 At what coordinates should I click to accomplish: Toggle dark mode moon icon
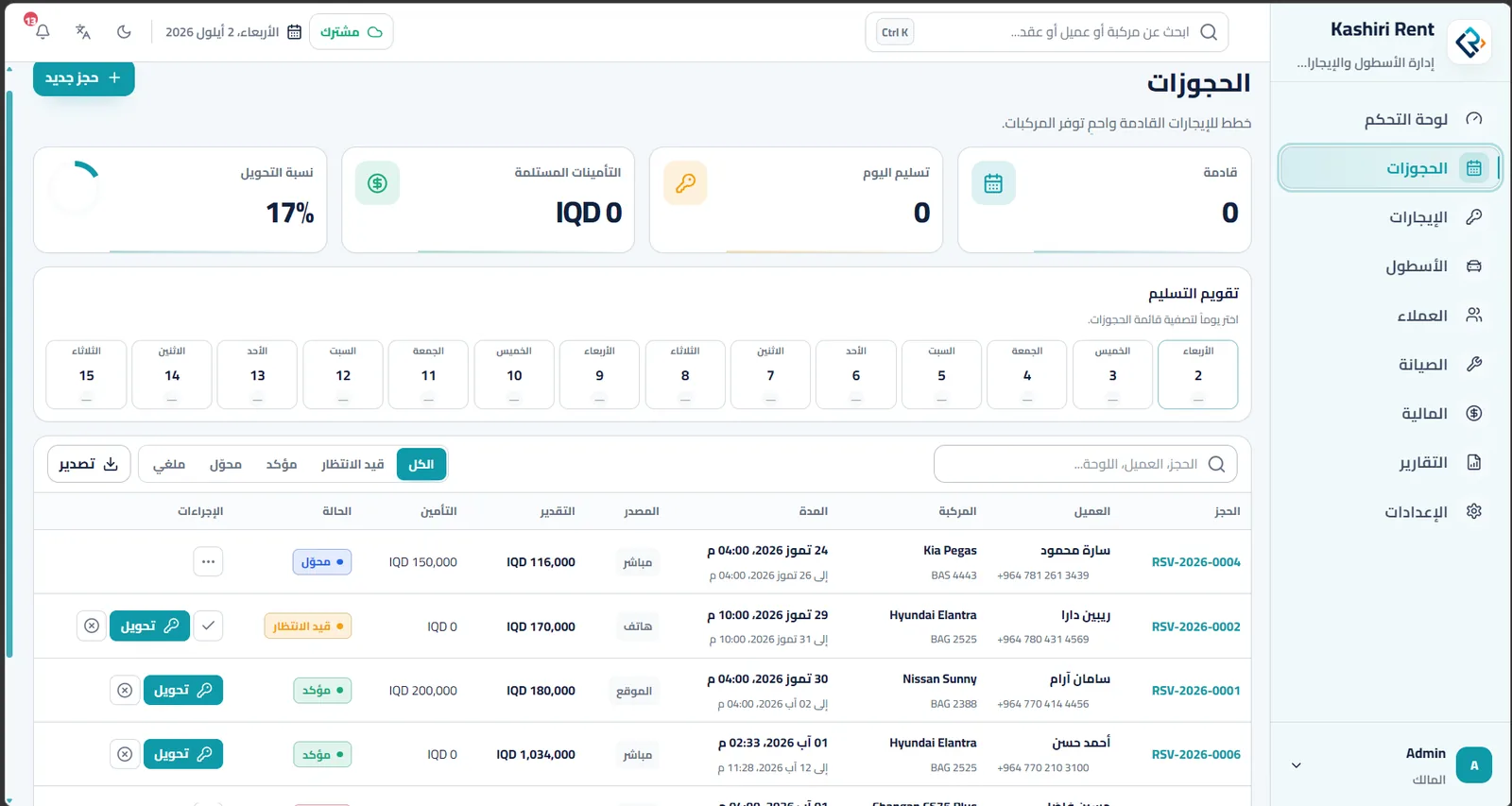pyautogui.click(x=124, y=31)
